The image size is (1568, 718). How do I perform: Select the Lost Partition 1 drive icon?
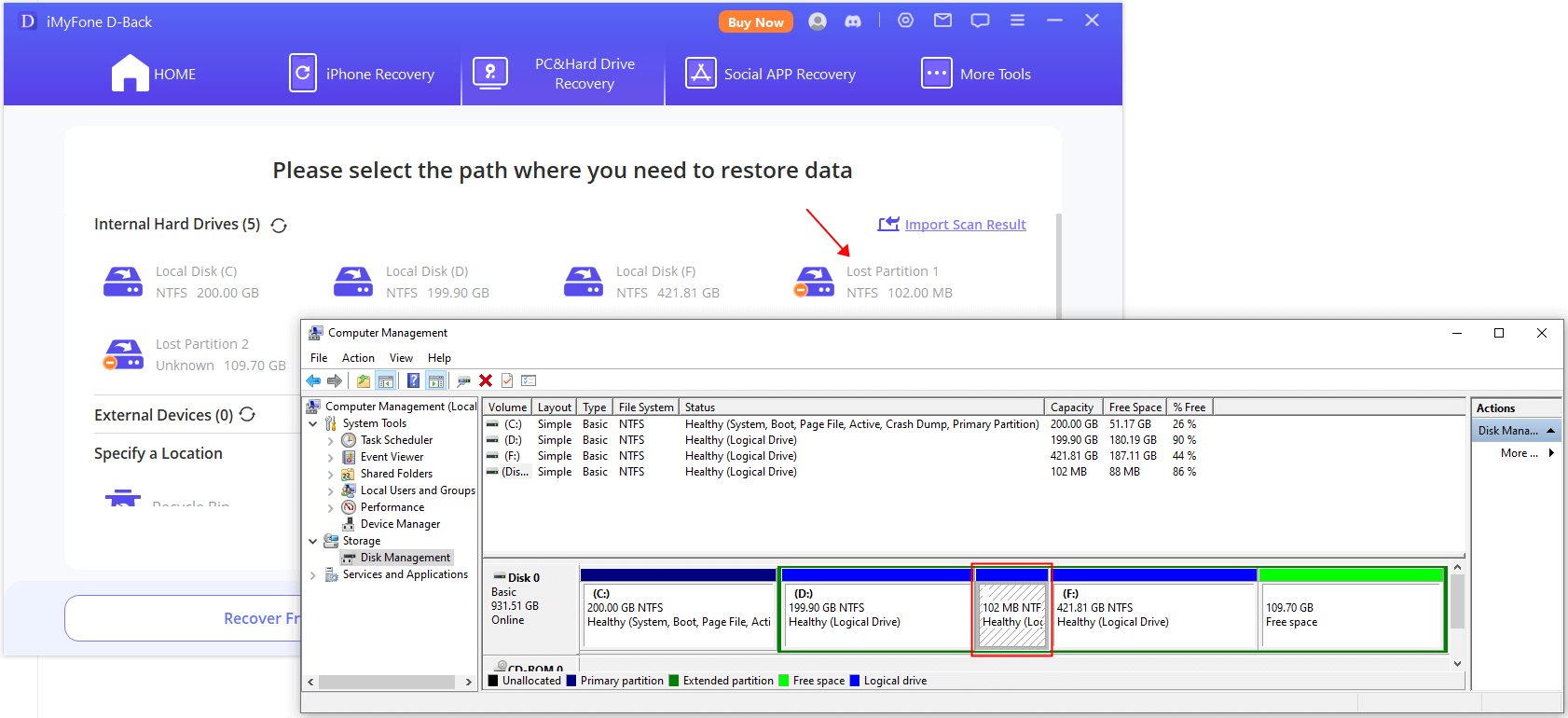click(814, 281)
